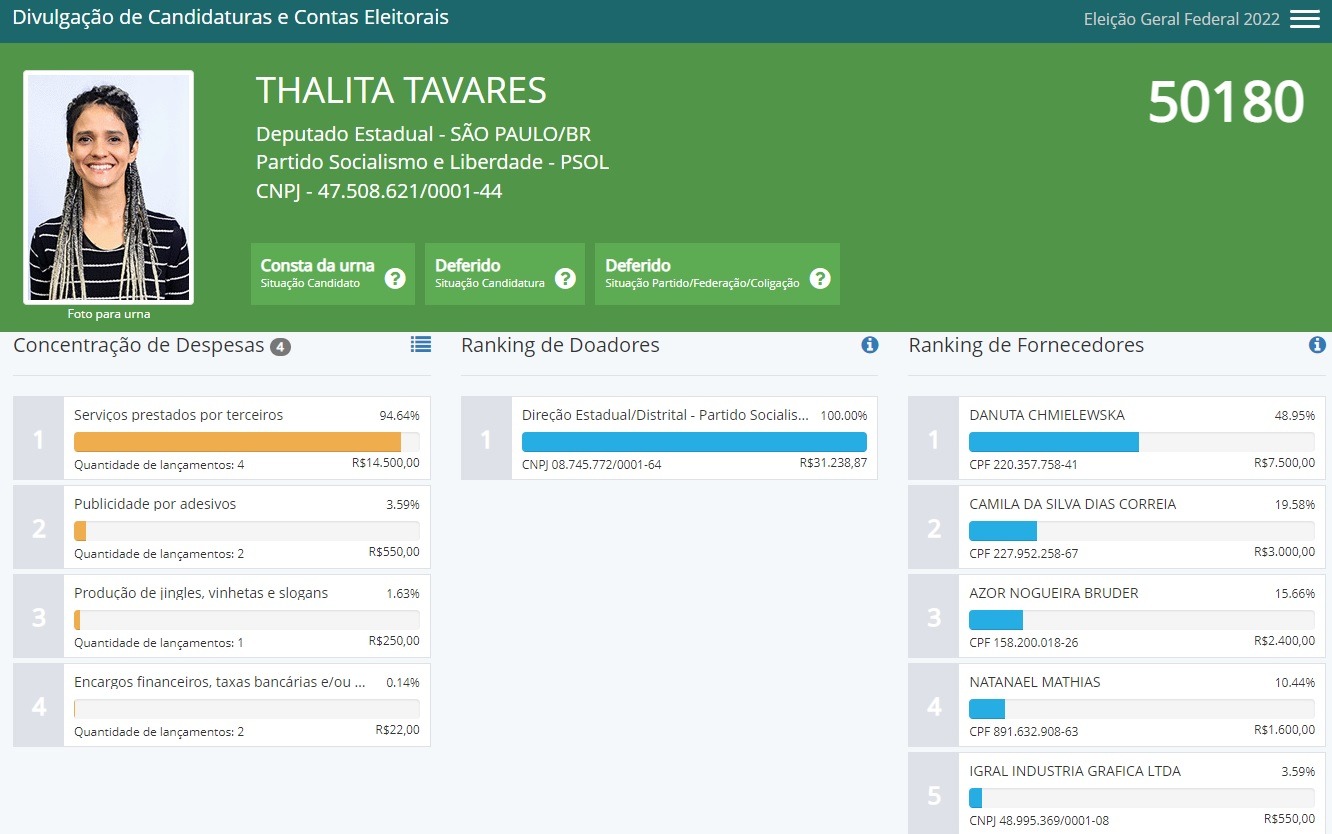Open the hamburger menu at top right
The width and height of the screenshot is (1332, 834).
tap(1304, 19)
